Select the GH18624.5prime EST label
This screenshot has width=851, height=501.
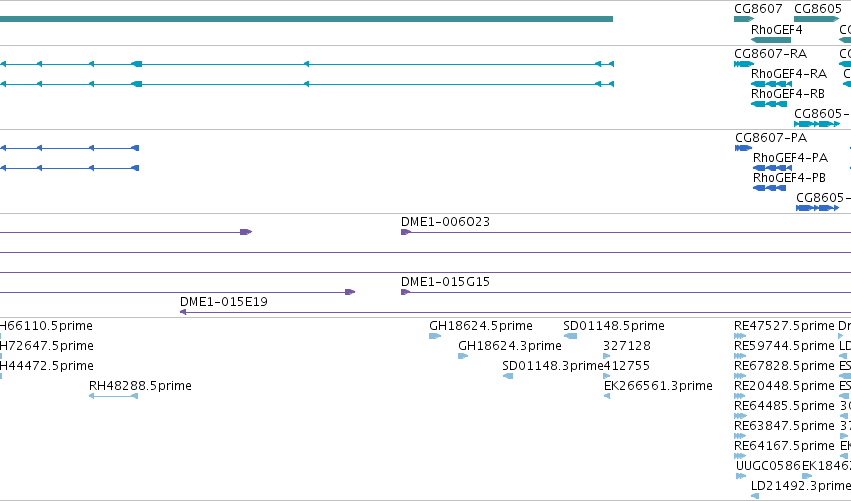[481, 326]
